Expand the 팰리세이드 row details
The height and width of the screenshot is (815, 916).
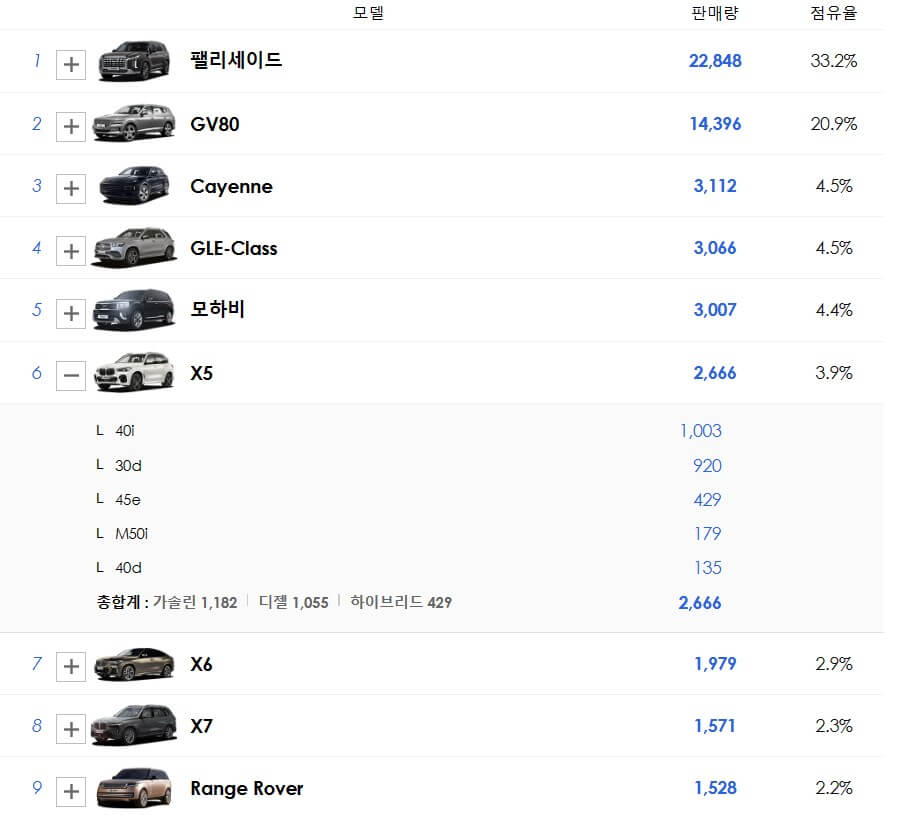71,62
